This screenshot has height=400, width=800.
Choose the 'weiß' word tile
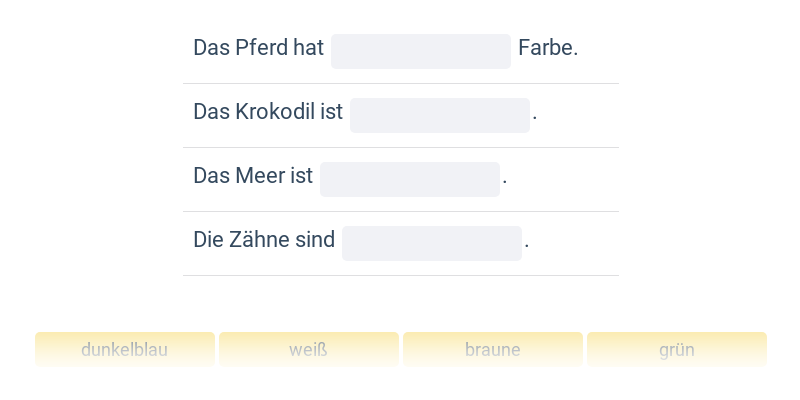(x=309, y=350)
